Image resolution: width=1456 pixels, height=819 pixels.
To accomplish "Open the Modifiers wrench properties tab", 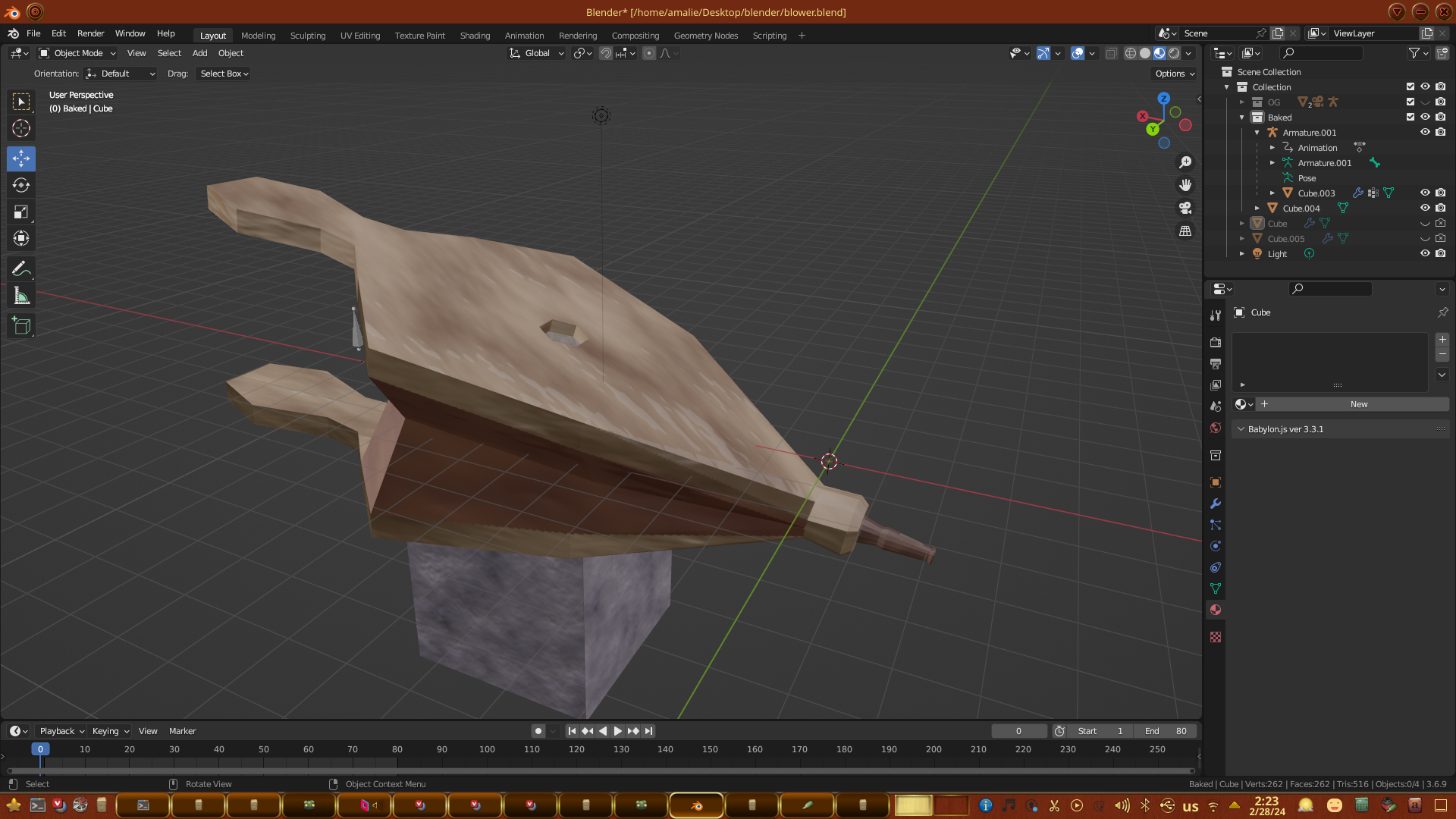I will (x=1216, y=504).
